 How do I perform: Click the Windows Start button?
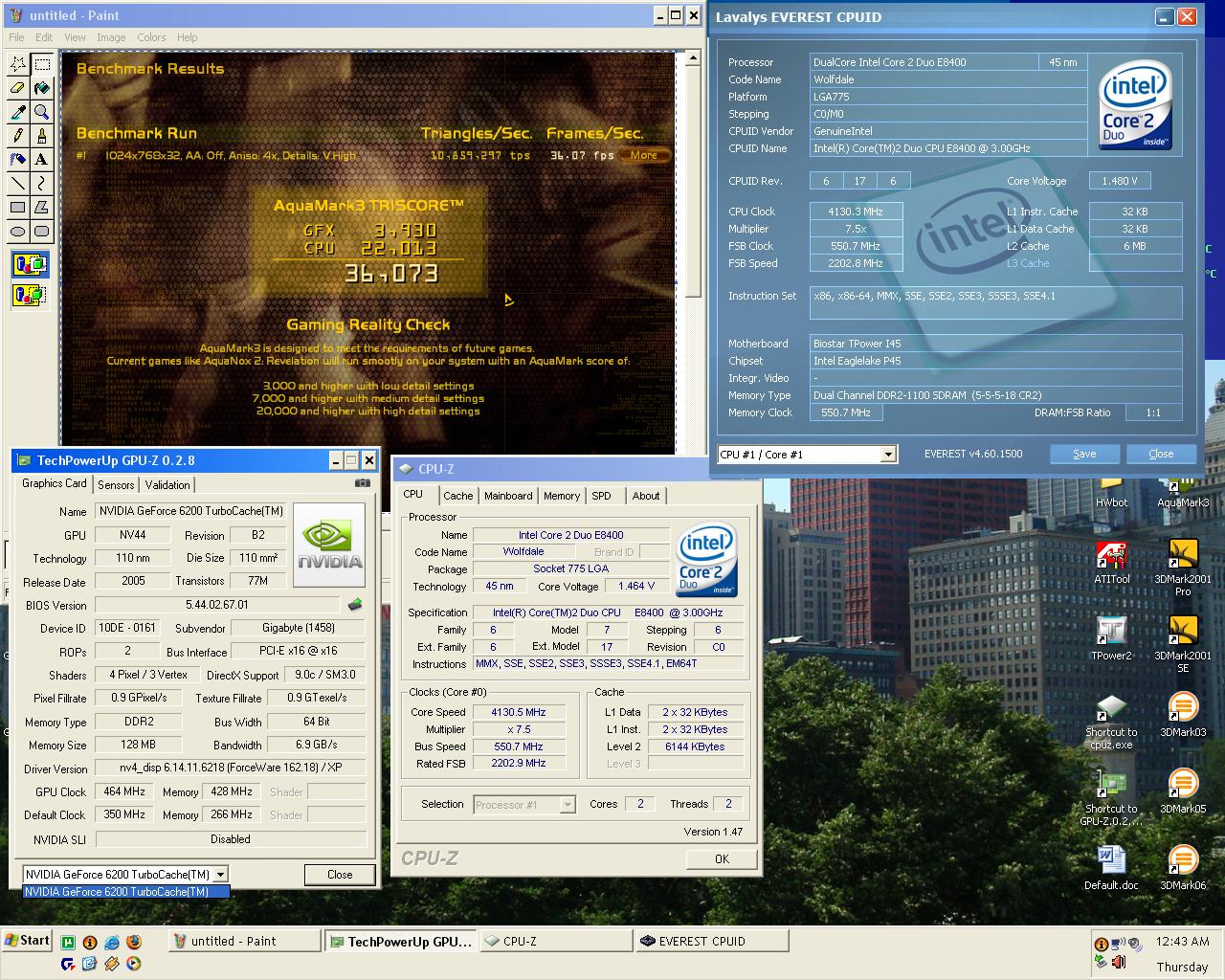point(28,940)
